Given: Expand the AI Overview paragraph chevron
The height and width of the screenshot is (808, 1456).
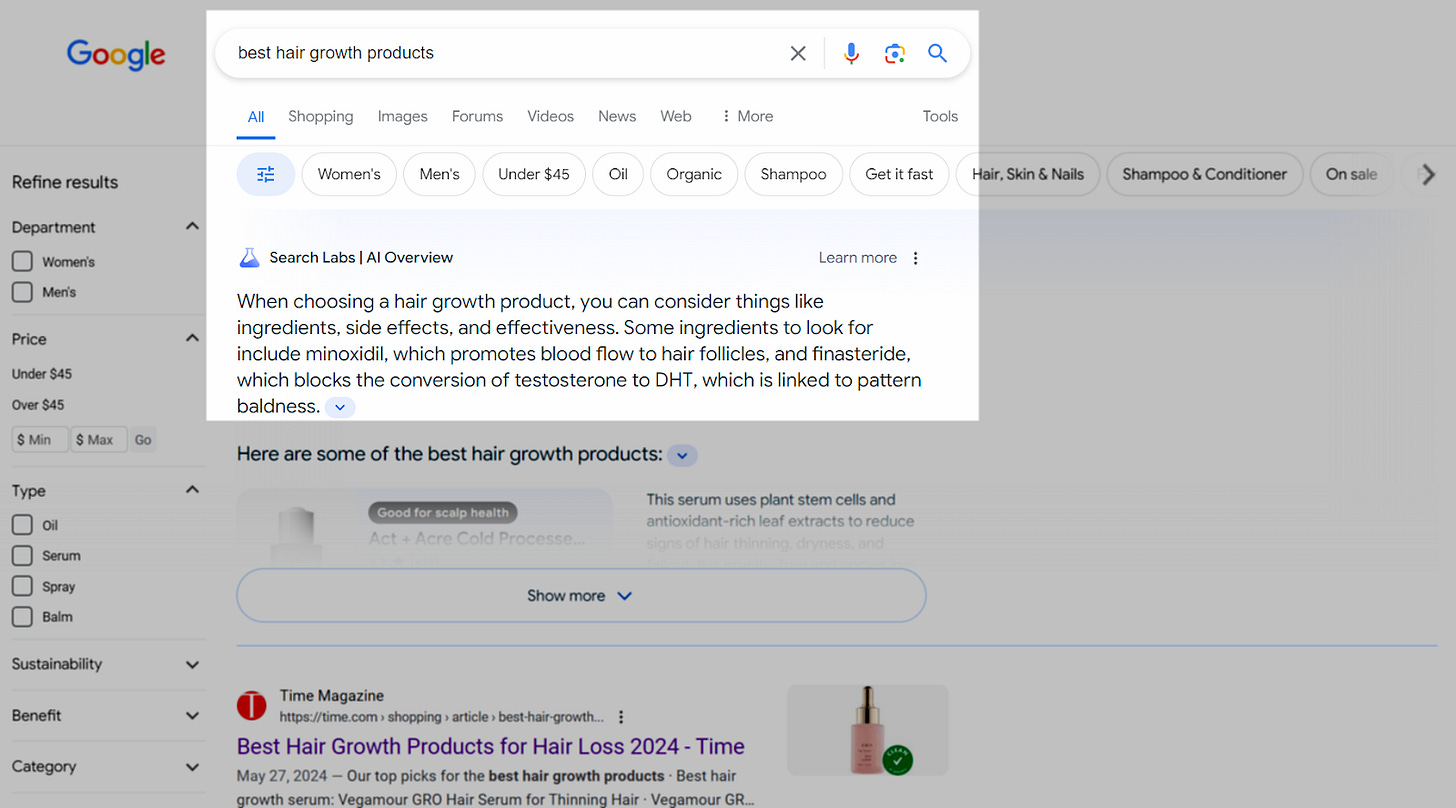Looking at the screenshot, I should [x=340, y=407].
